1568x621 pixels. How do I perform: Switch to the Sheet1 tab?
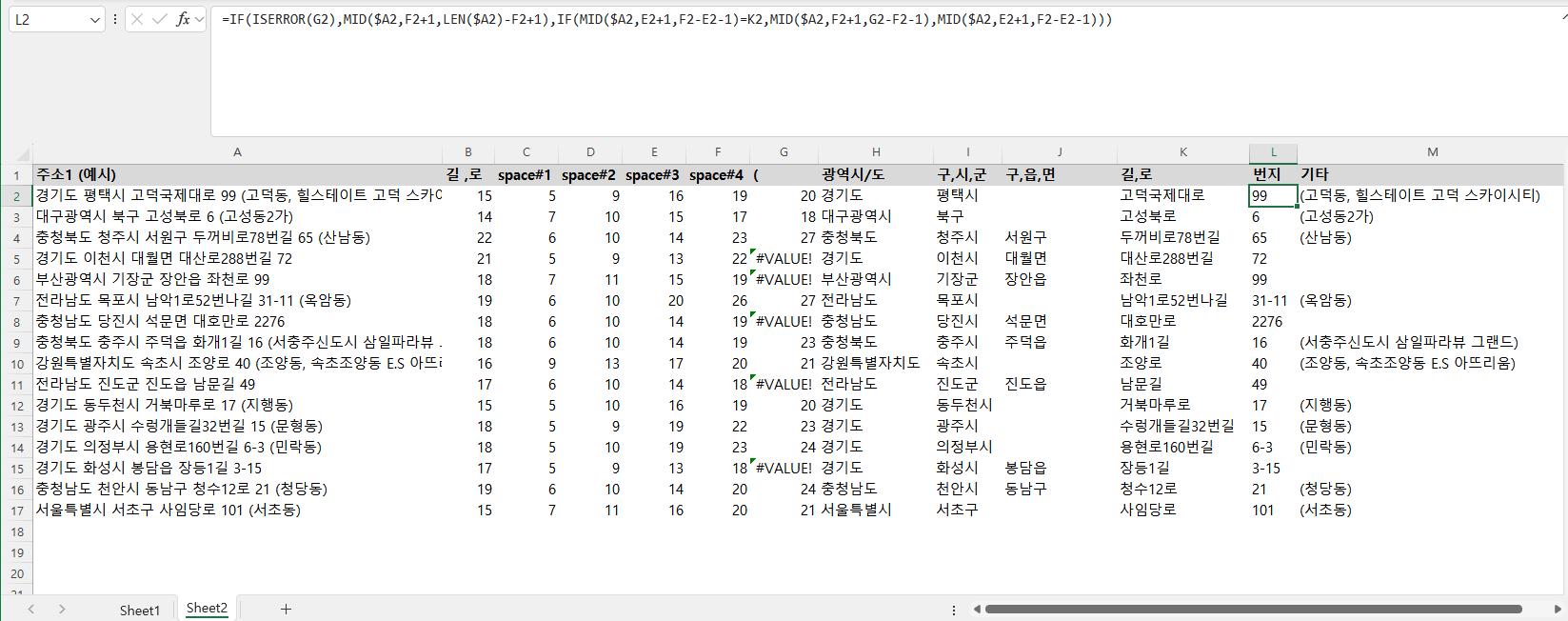(139, 610)
